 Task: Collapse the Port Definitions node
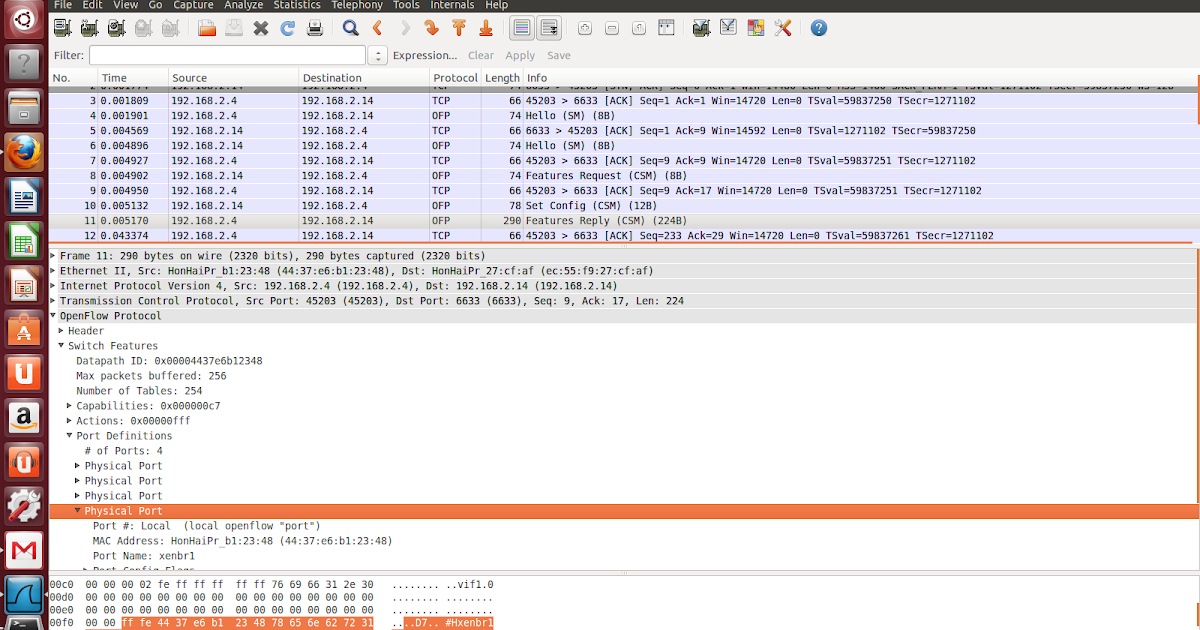point(69,436)
